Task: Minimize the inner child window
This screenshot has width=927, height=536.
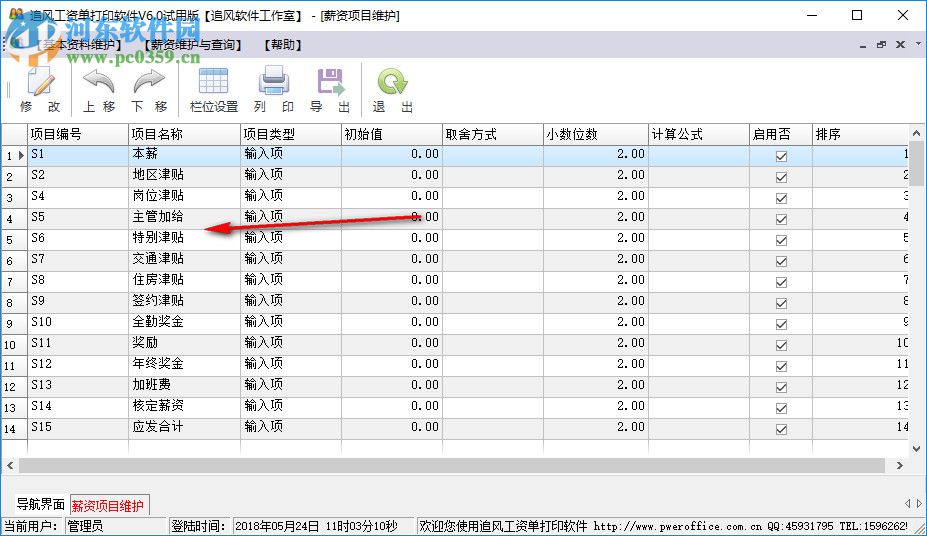Action: 863,45
